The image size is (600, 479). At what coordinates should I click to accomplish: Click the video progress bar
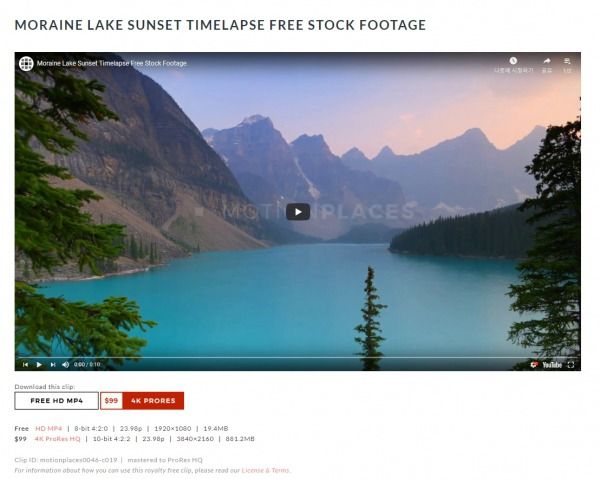click(298, 357)
